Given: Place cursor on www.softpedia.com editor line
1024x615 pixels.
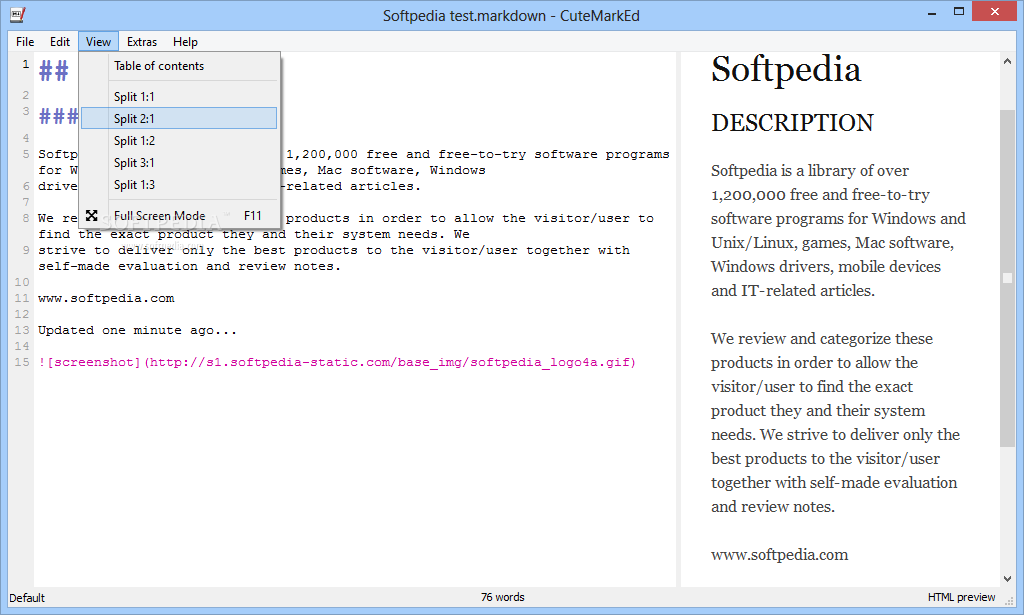Looking at the screenshot, I should point(106,298).
